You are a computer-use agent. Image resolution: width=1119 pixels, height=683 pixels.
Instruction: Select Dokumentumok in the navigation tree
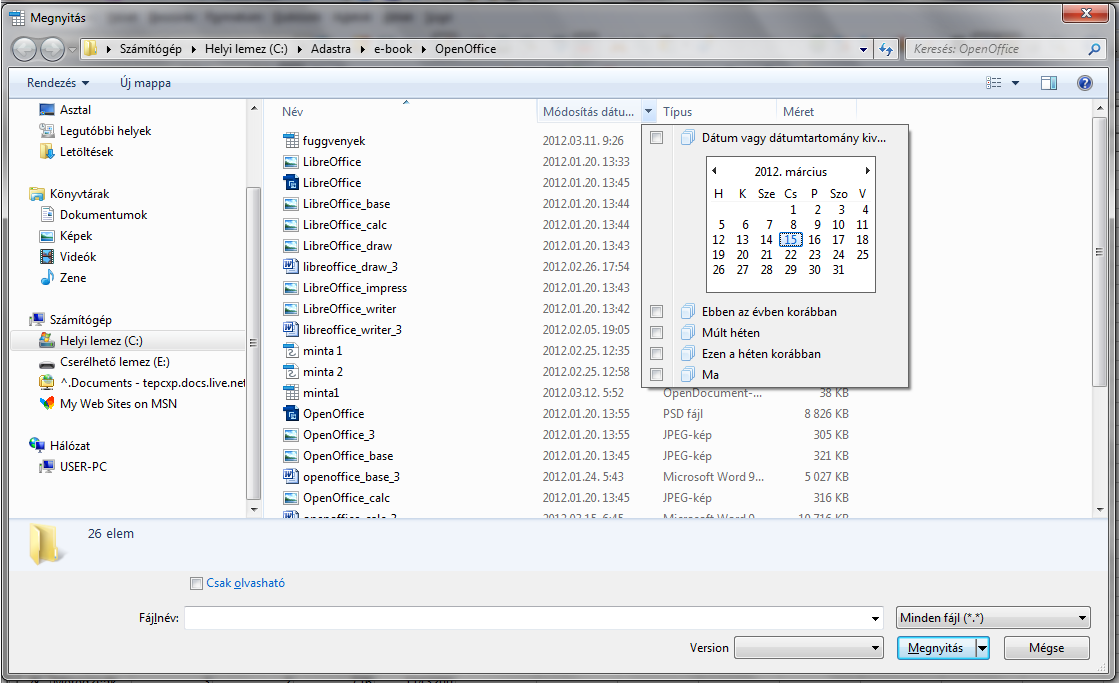tap(103, 215)
